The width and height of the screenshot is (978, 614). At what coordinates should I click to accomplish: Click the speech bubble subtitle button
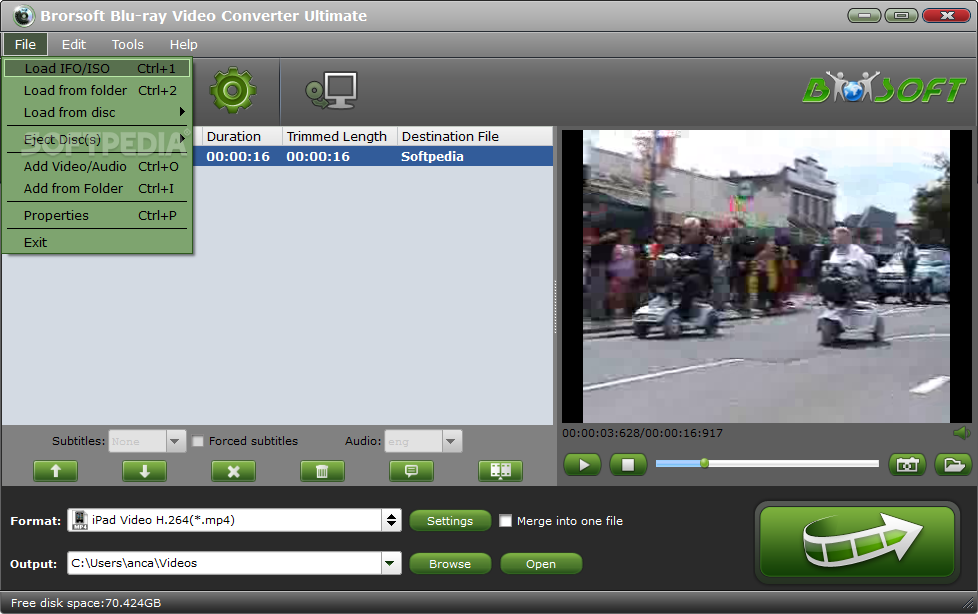click(411, 471)
